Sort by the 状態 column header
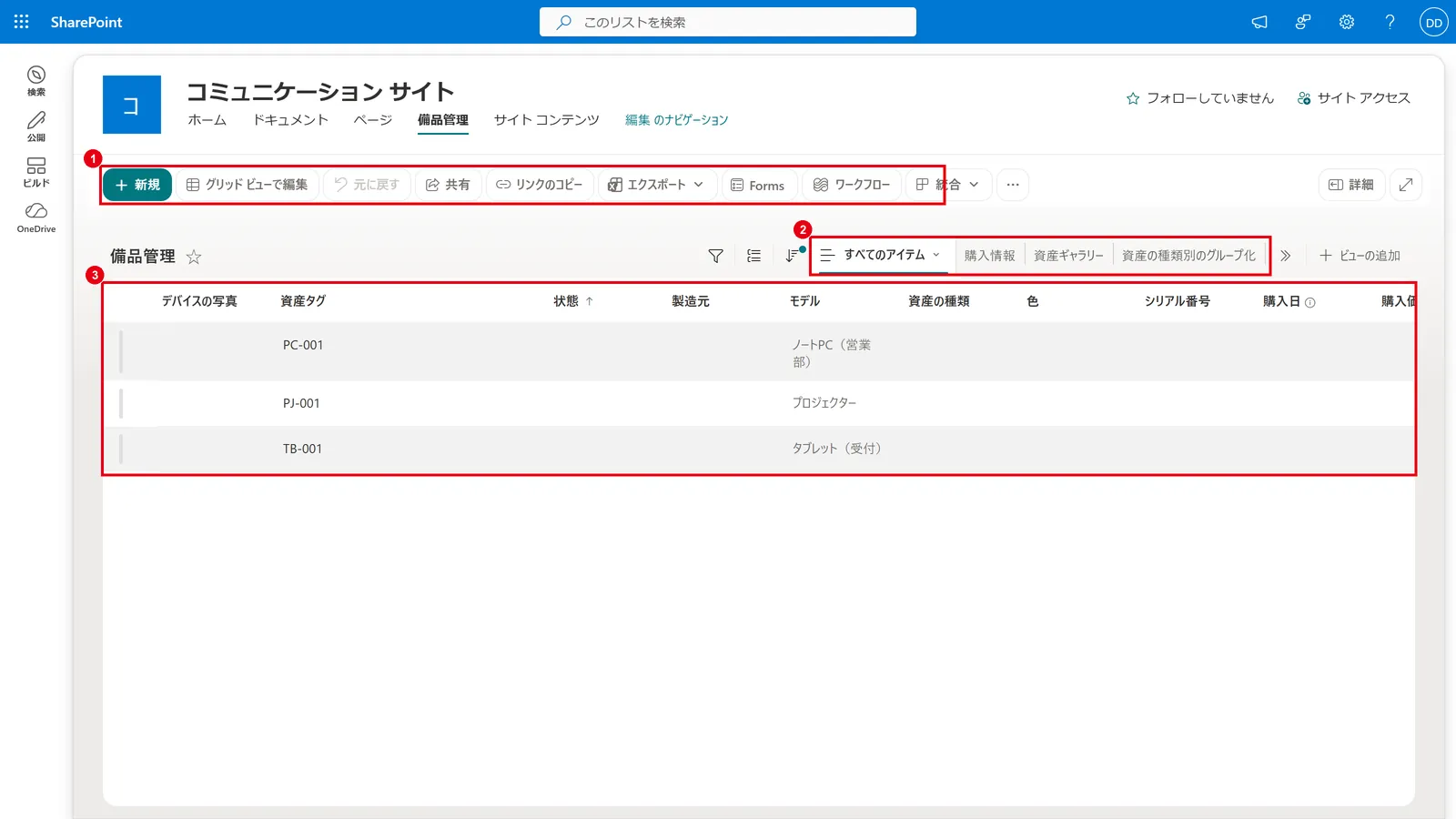Viewport: 1456px width, 819px height. click(572, 301)
